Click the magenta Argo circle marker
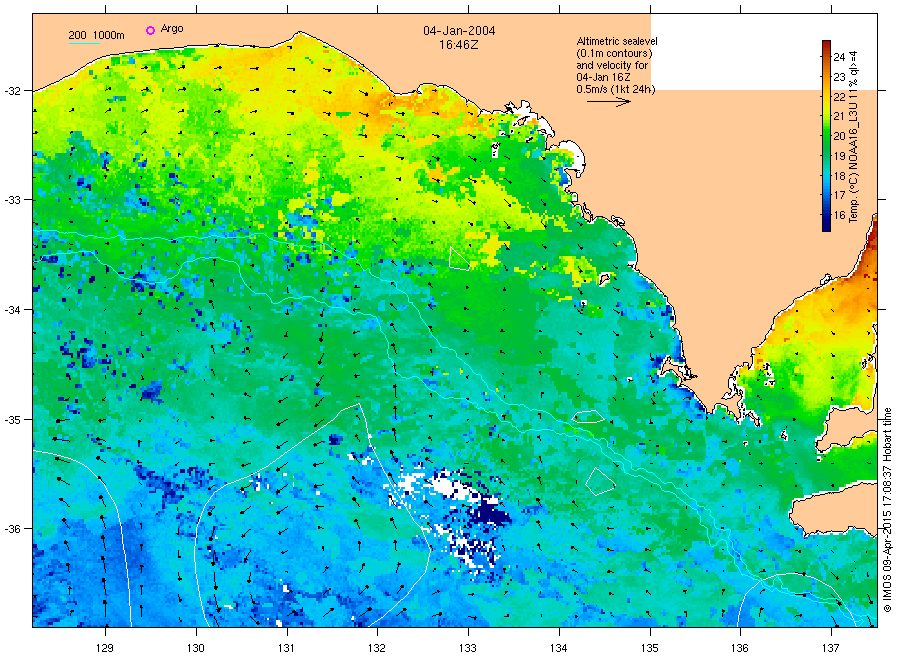This screenshot has width=900, height=660. point(150,30)
